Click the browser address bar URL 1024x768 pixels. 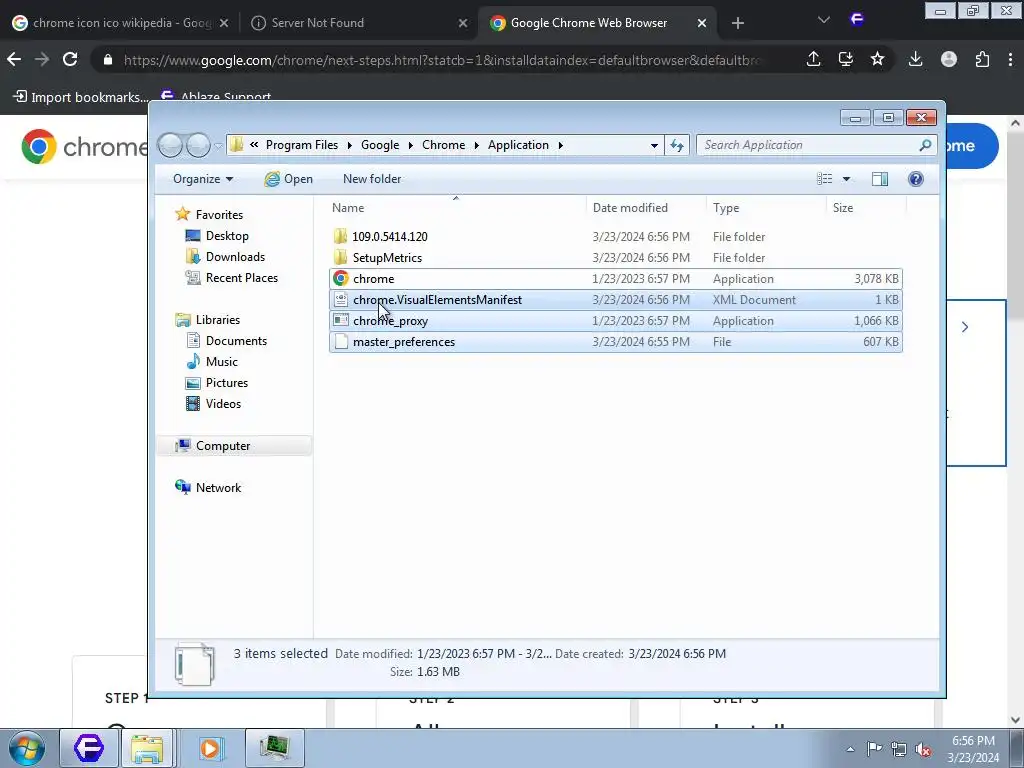click(x=441, y=60)
